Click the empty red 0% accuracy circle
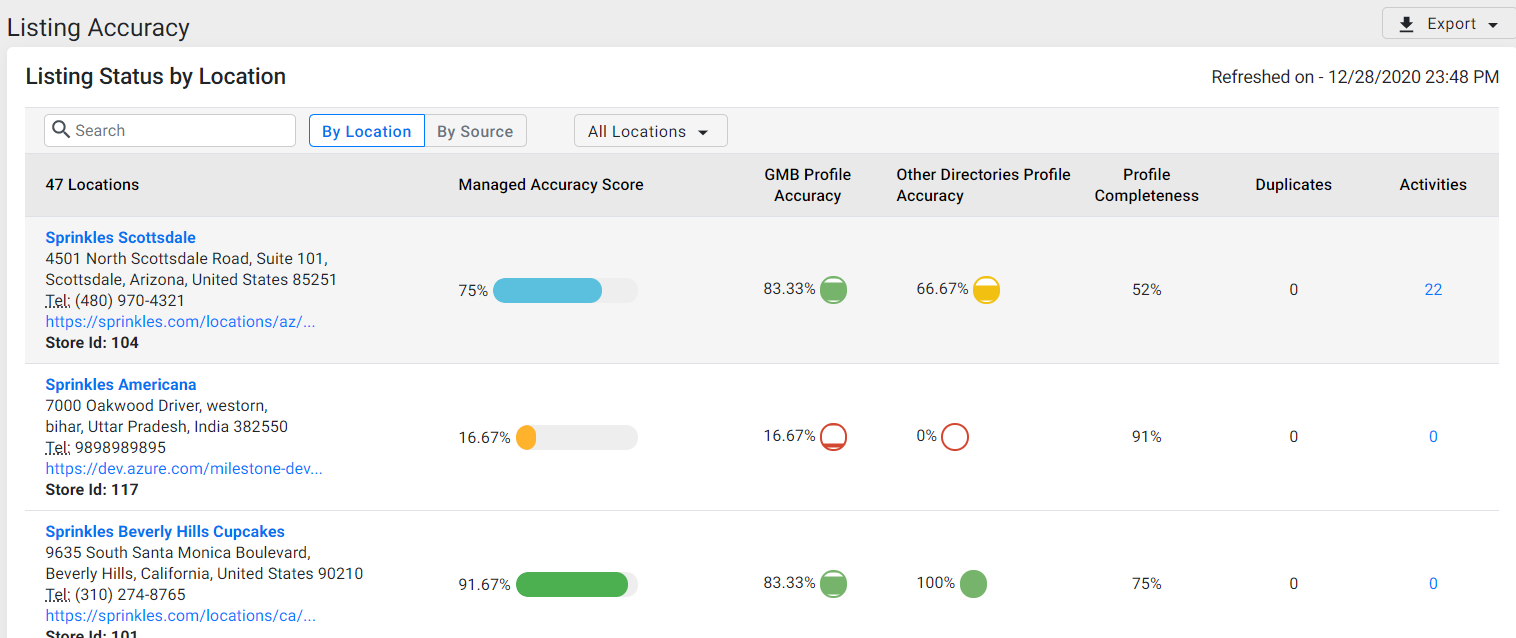This screenshot has width=1516, height=638. point(955,437)
